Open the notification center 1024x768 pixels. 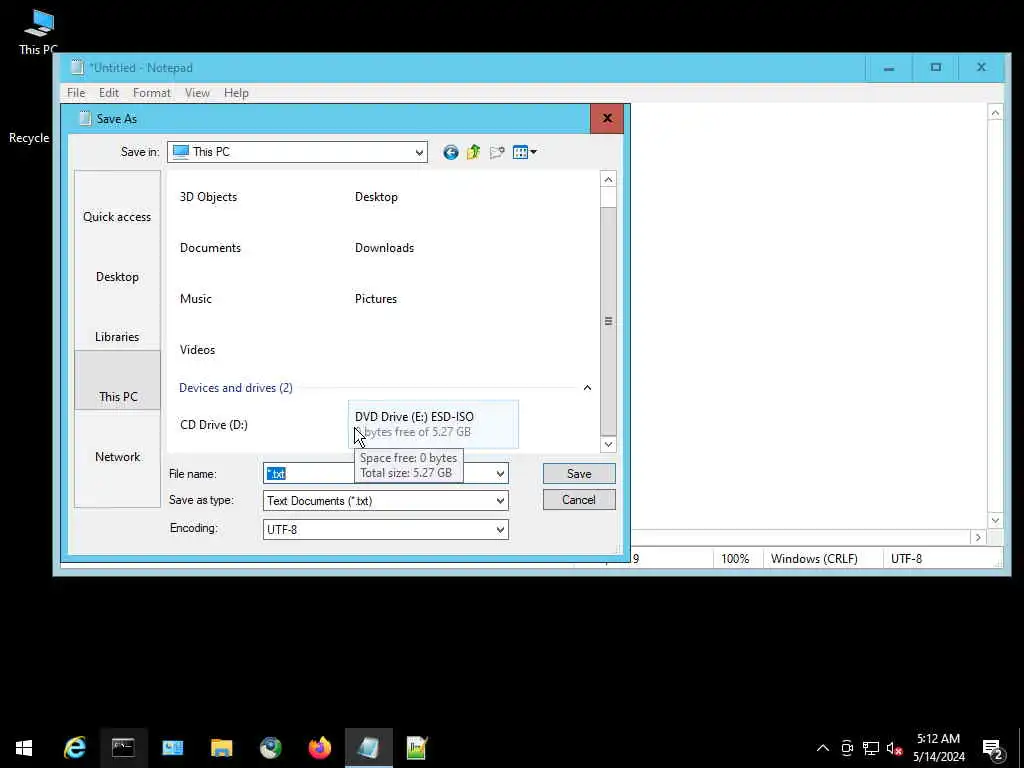(993, 748)
